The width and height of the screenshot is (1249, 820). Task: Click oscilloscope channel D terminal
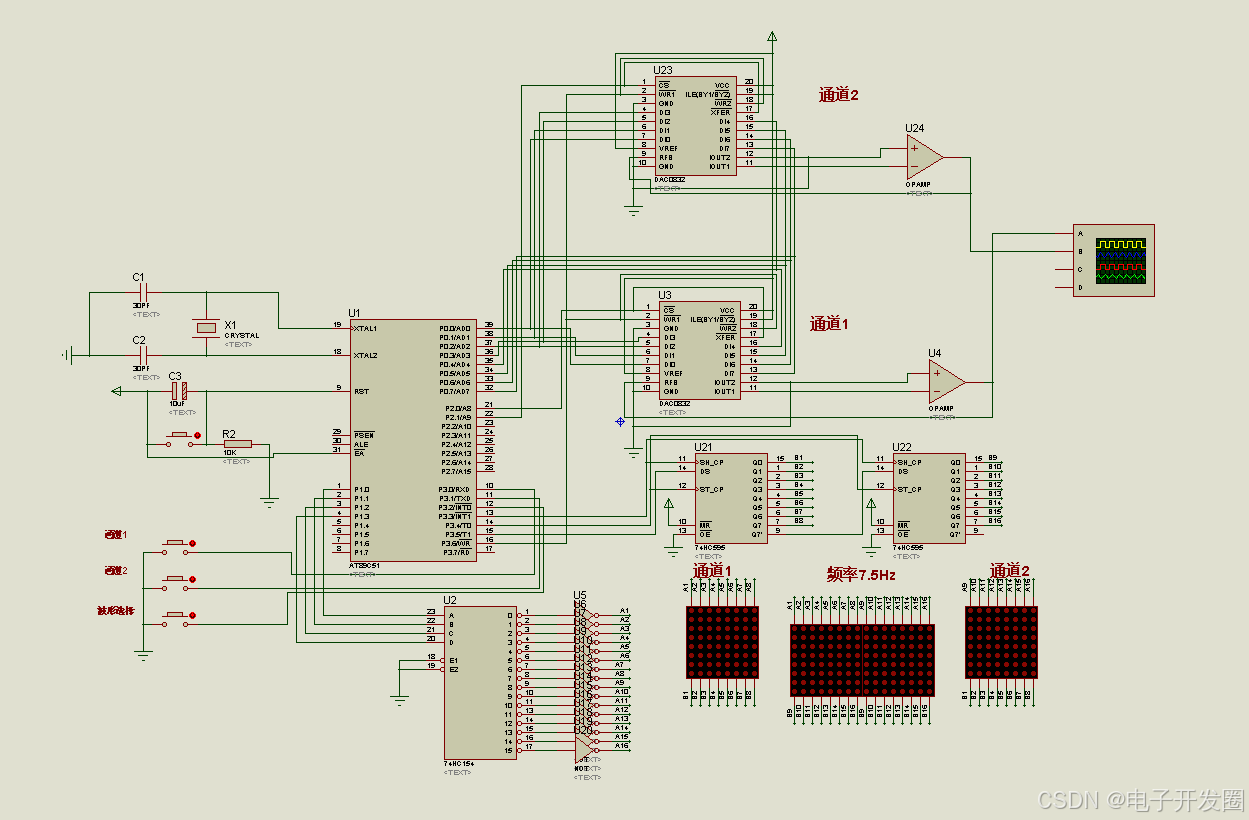tap(1080, 288)
